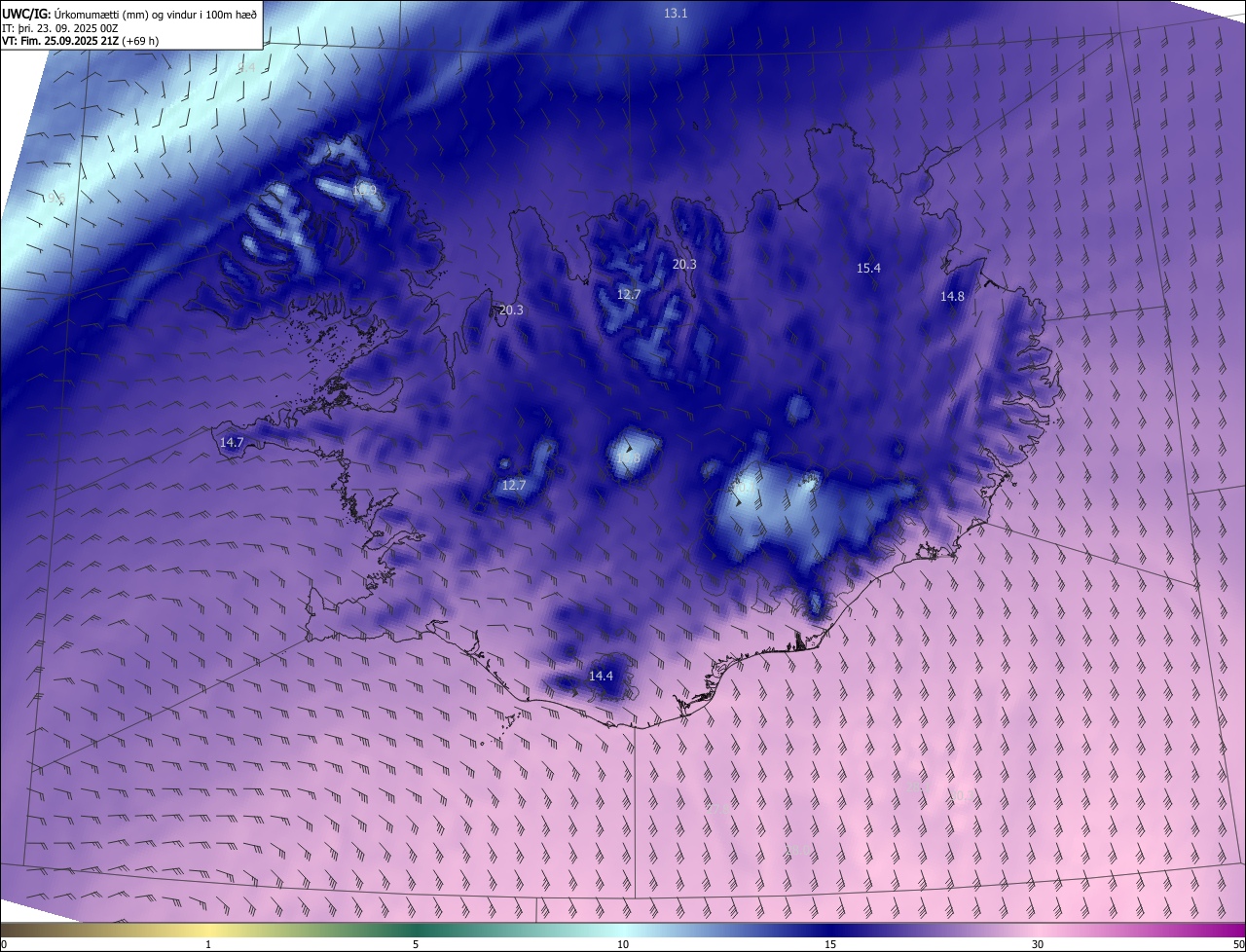Click the 14.8 map value
Image resolution: width=1246 pixels, height=952 pixels.
952,297
